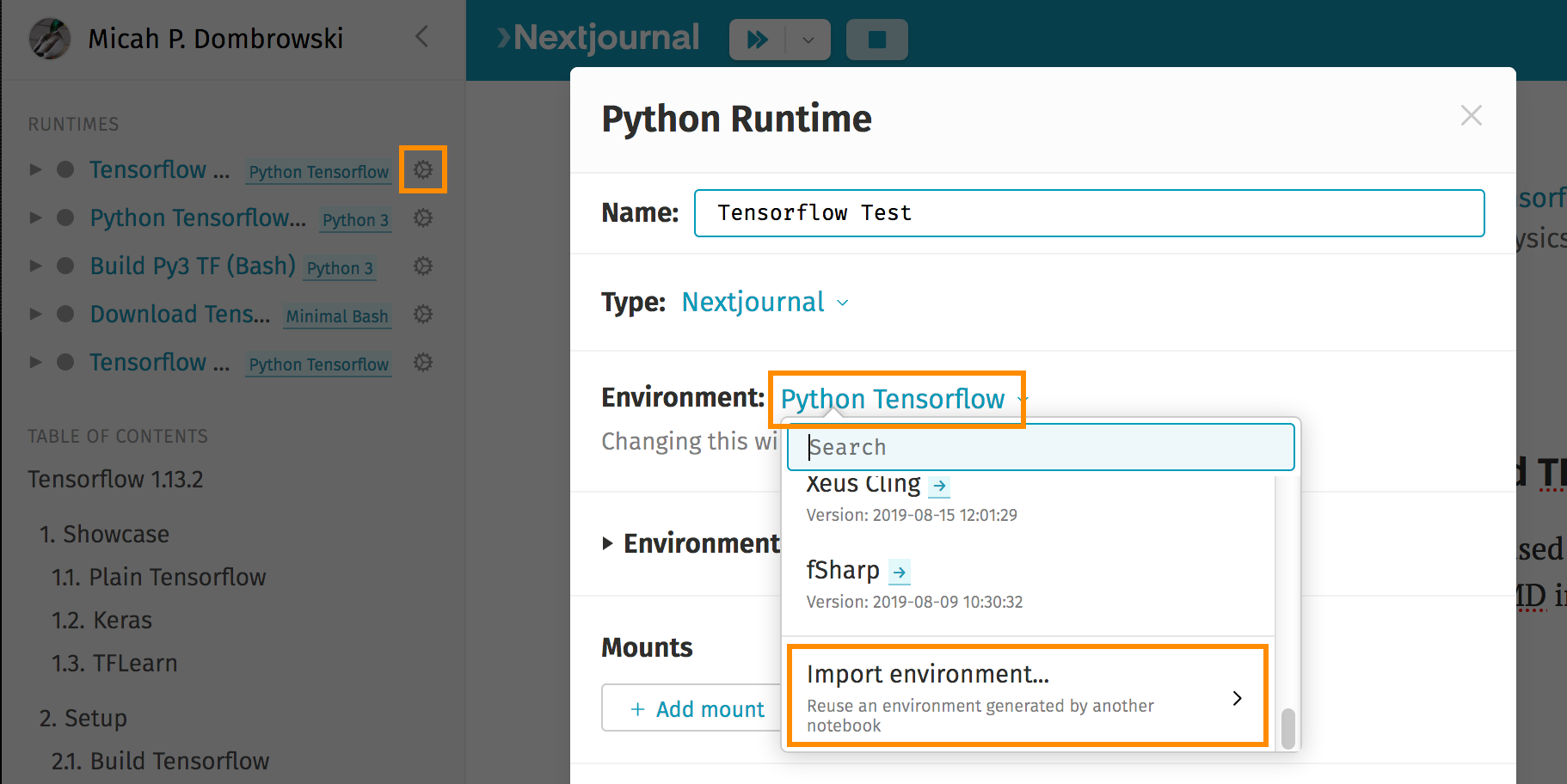Screen dimensions: 1567x784
Task: Open settings gear for Python Tensorflow... runtime
Action: pyautogui.click(x=422, y=217)
